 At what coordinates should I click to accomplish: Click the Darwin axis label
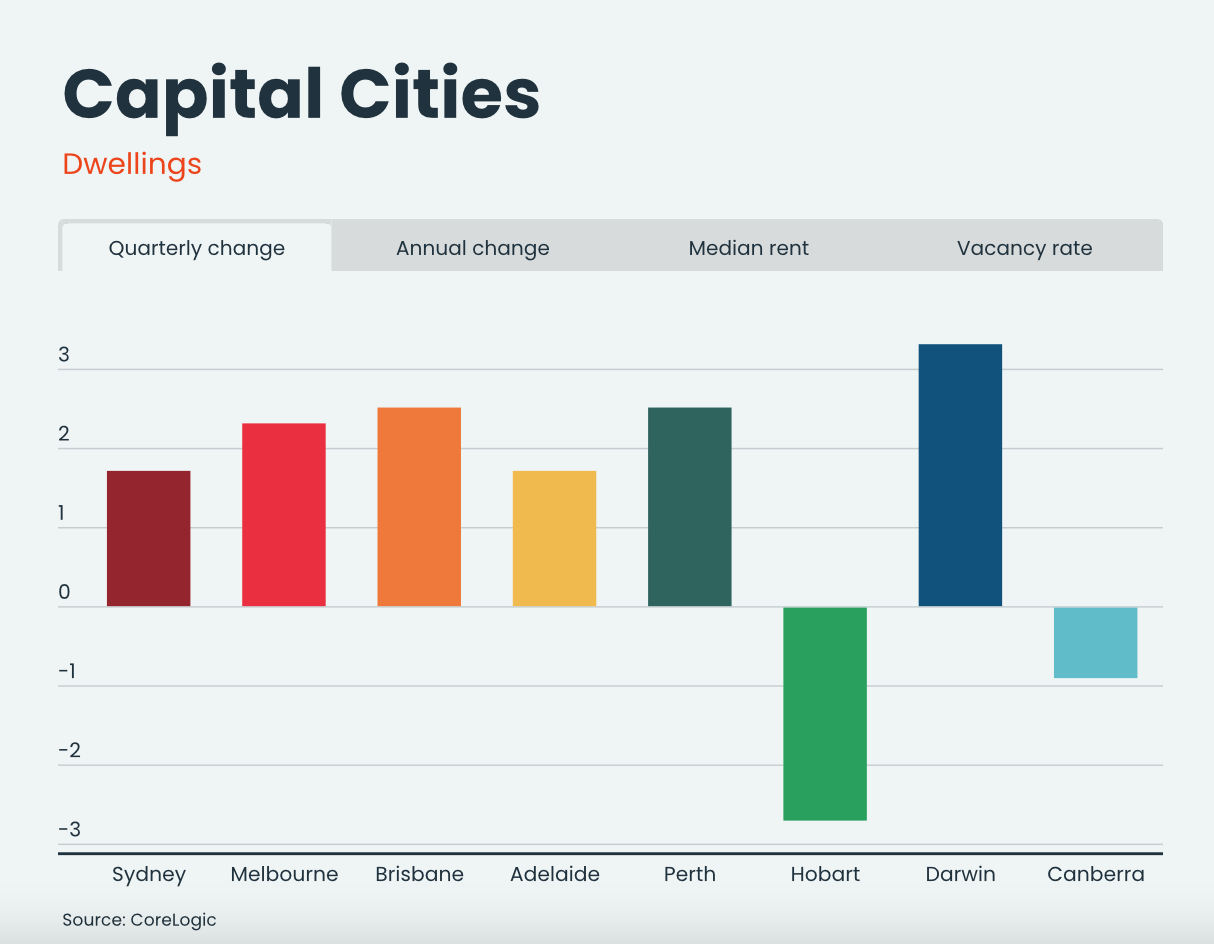[x=960, y=875]
